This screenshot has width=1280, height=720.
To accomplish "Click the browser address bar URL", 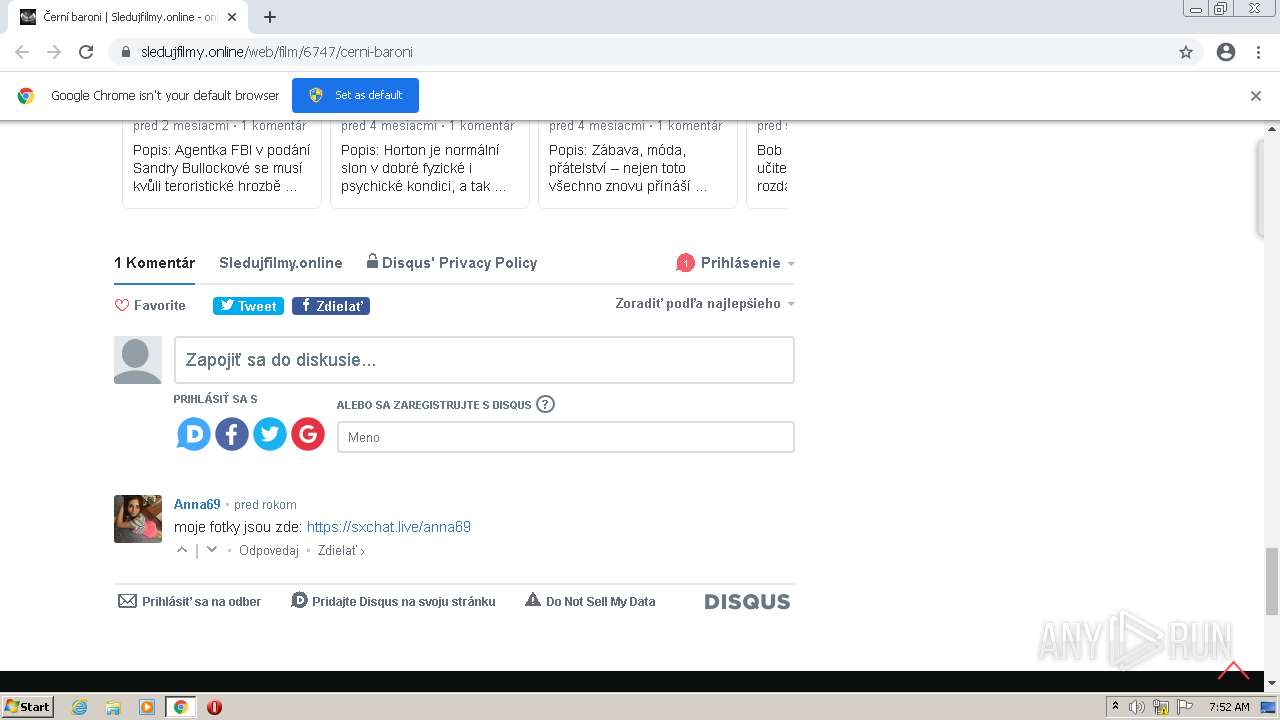I will [x=277, y=52].
